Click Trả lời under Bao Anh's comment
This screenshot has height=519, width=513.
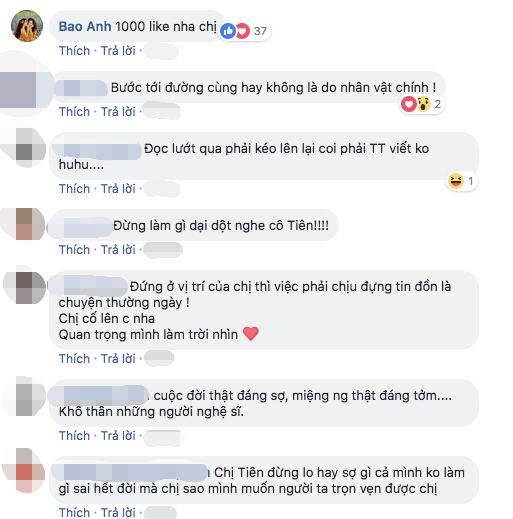[118, 51]
